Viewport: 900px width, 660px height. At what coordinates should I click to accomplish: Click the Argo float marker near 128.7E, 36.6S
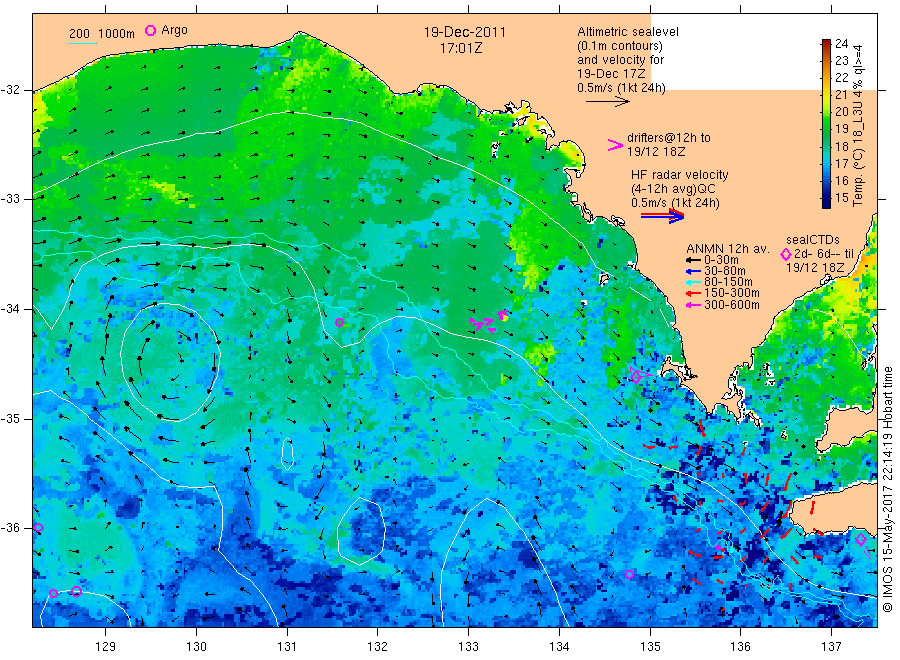(x=76, y=591)
